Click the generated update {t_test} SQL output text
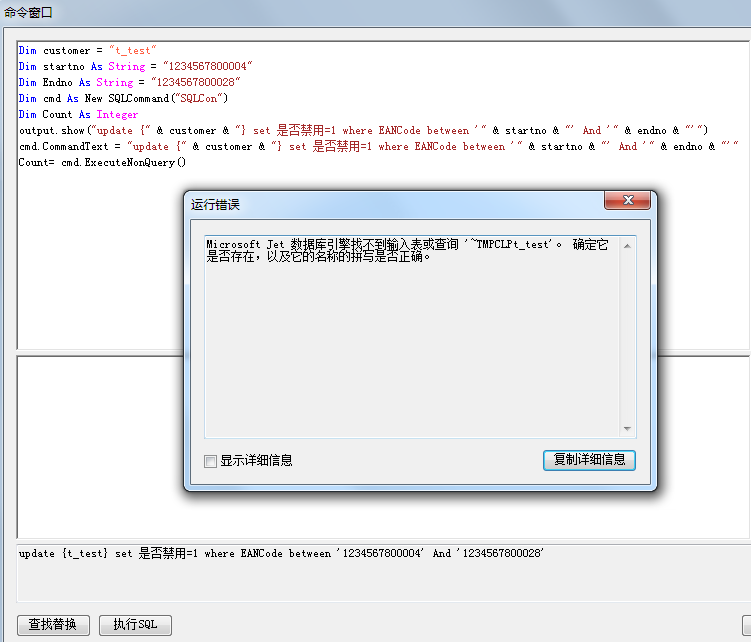Image resolution: width=751 pixels, height=642 pixels. point(281,553)
